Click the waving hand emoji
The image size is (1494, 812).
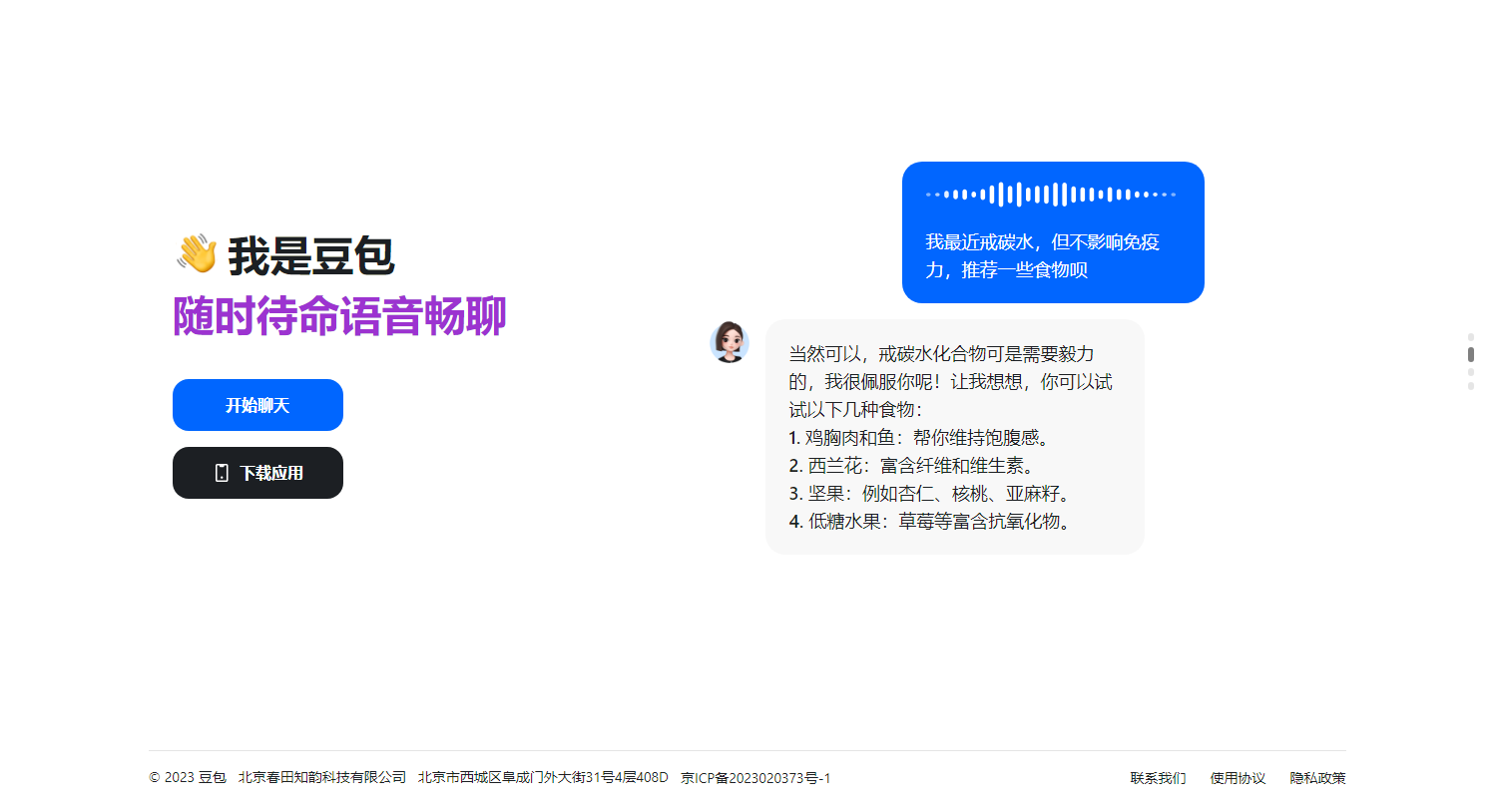(x=197, y=254)
